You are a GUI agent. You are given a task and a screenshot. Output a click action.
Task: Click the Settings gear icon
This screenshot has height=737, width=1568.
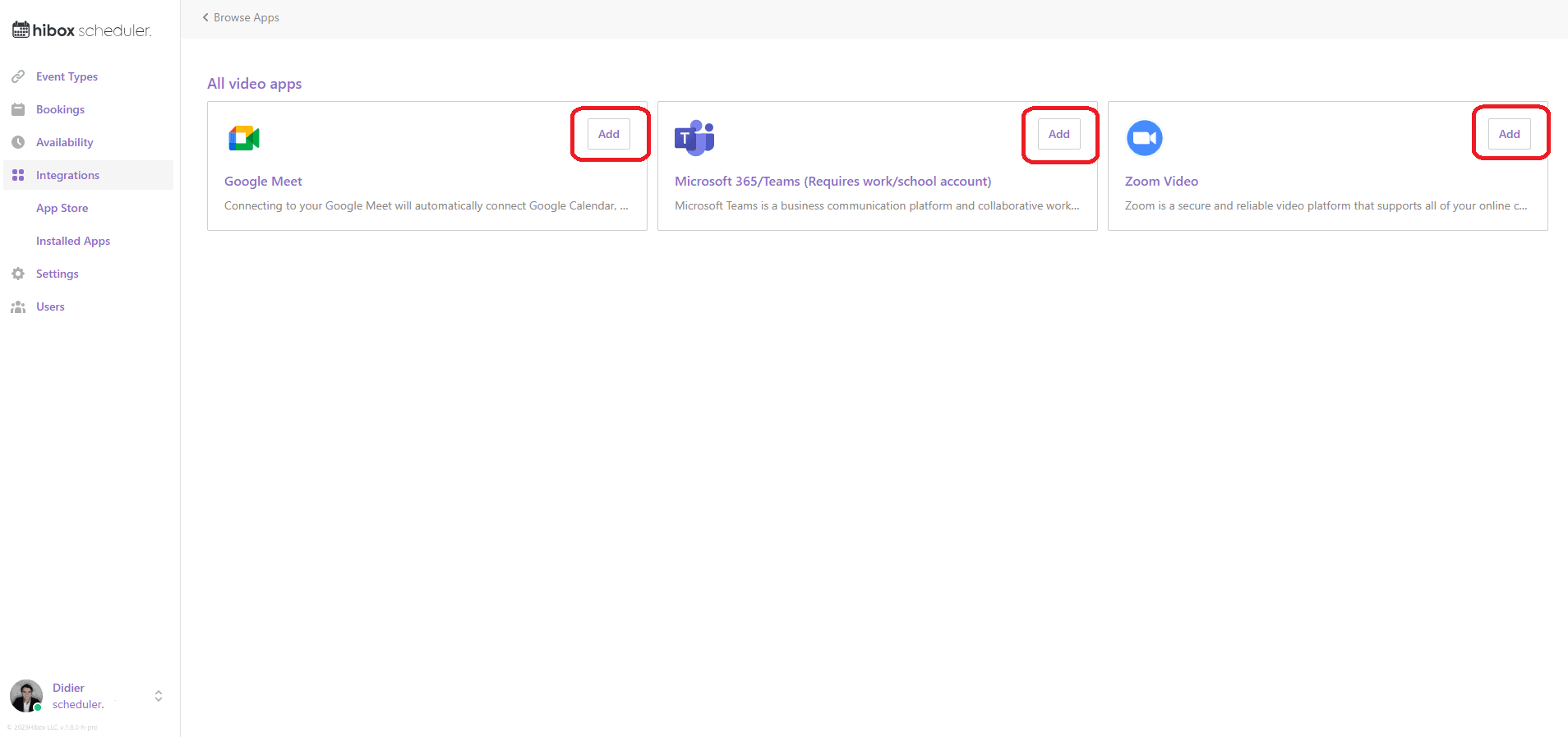click(x=18, y=274)
